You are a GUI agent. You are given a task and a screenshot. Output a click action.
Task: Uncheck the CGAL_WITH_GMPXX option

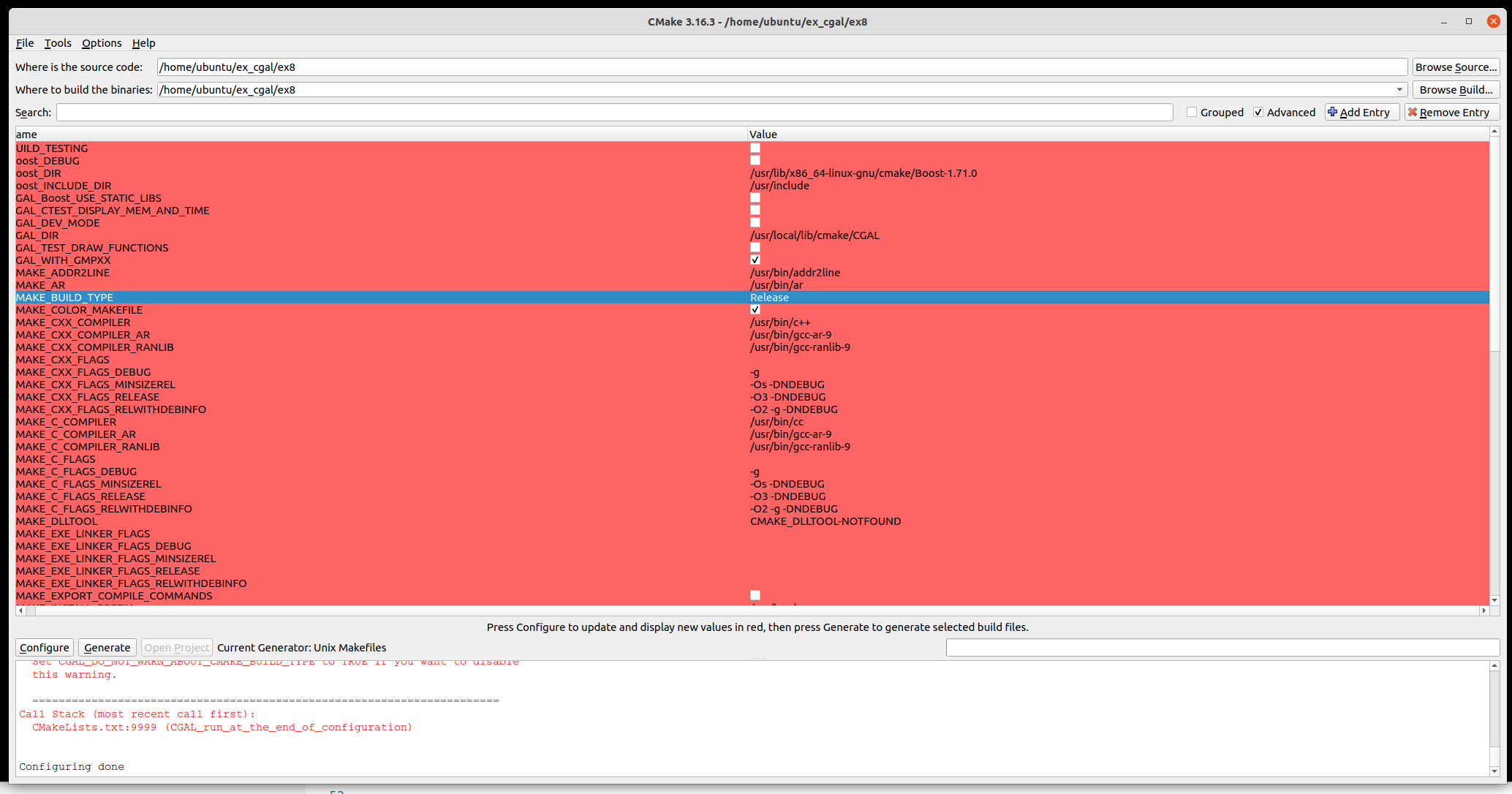coord(755,260)
